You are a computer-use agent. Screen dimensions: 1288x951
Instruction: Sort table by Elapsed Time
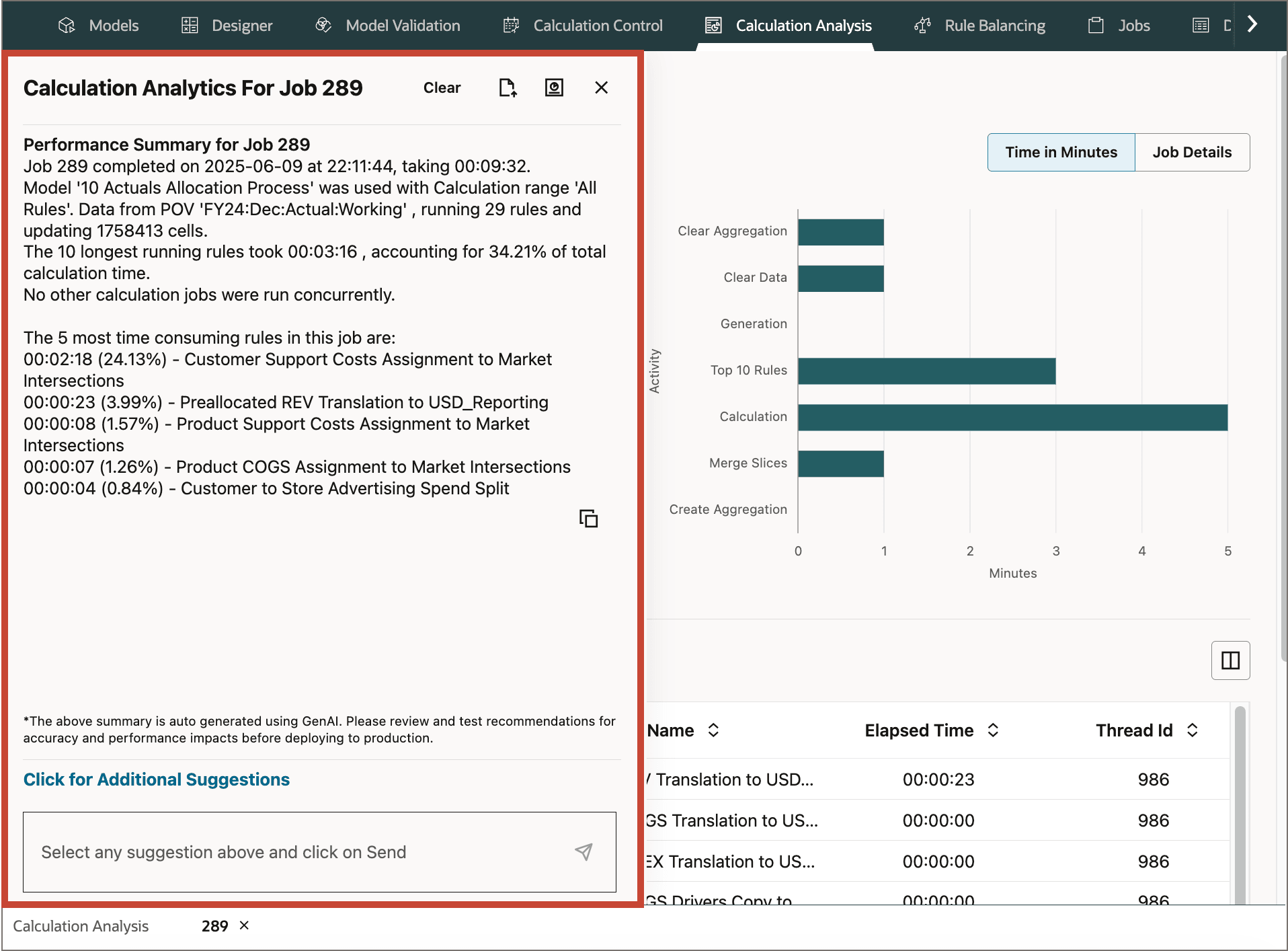(993, 730)
